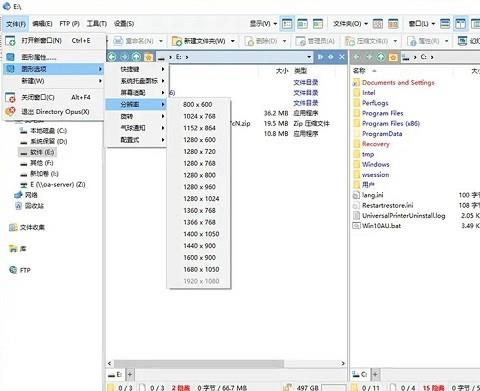
Task: Go up a folder in the E: pane
Action: coord(136,57)
